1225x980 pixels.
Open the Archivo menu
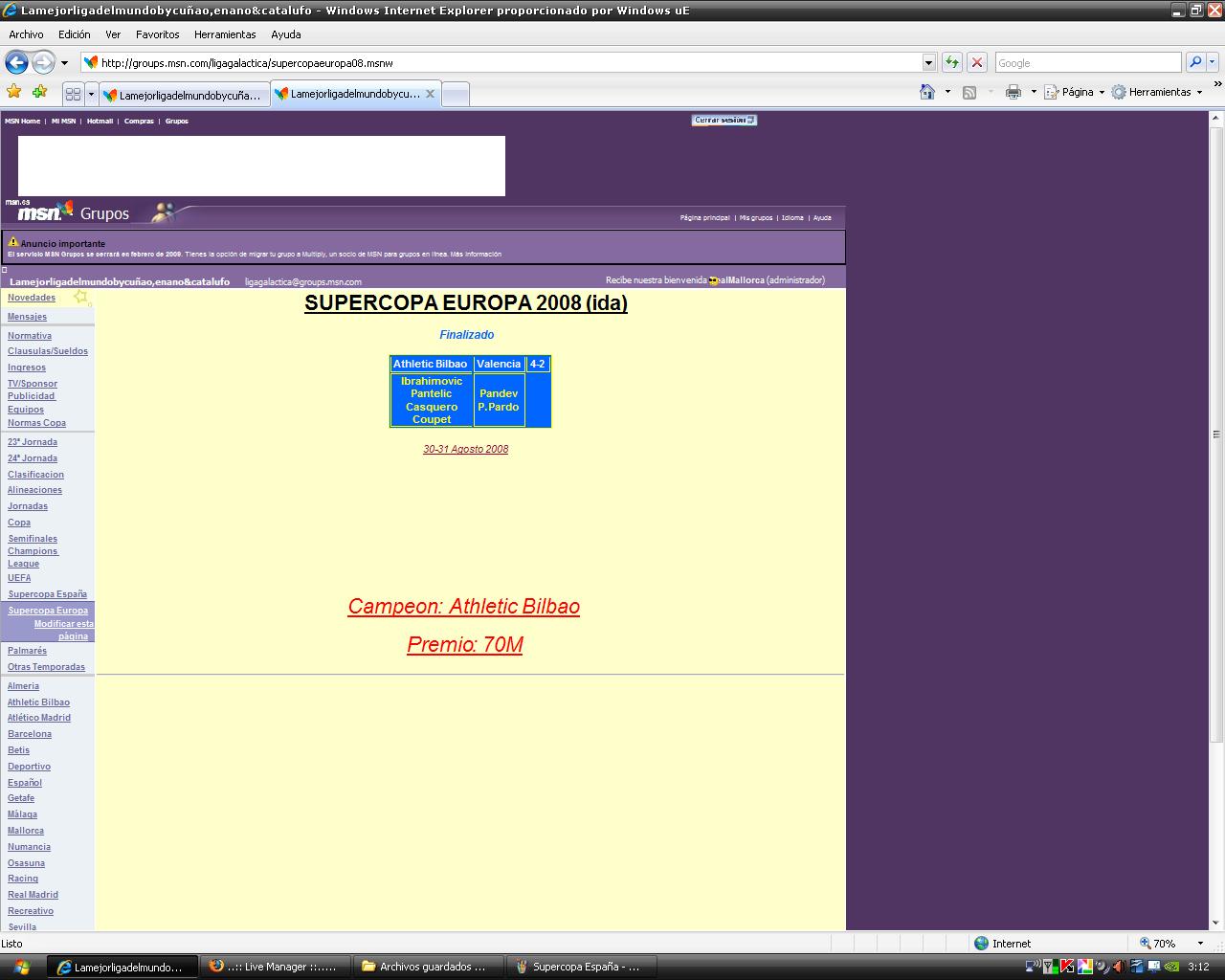(x=26, y=34)
